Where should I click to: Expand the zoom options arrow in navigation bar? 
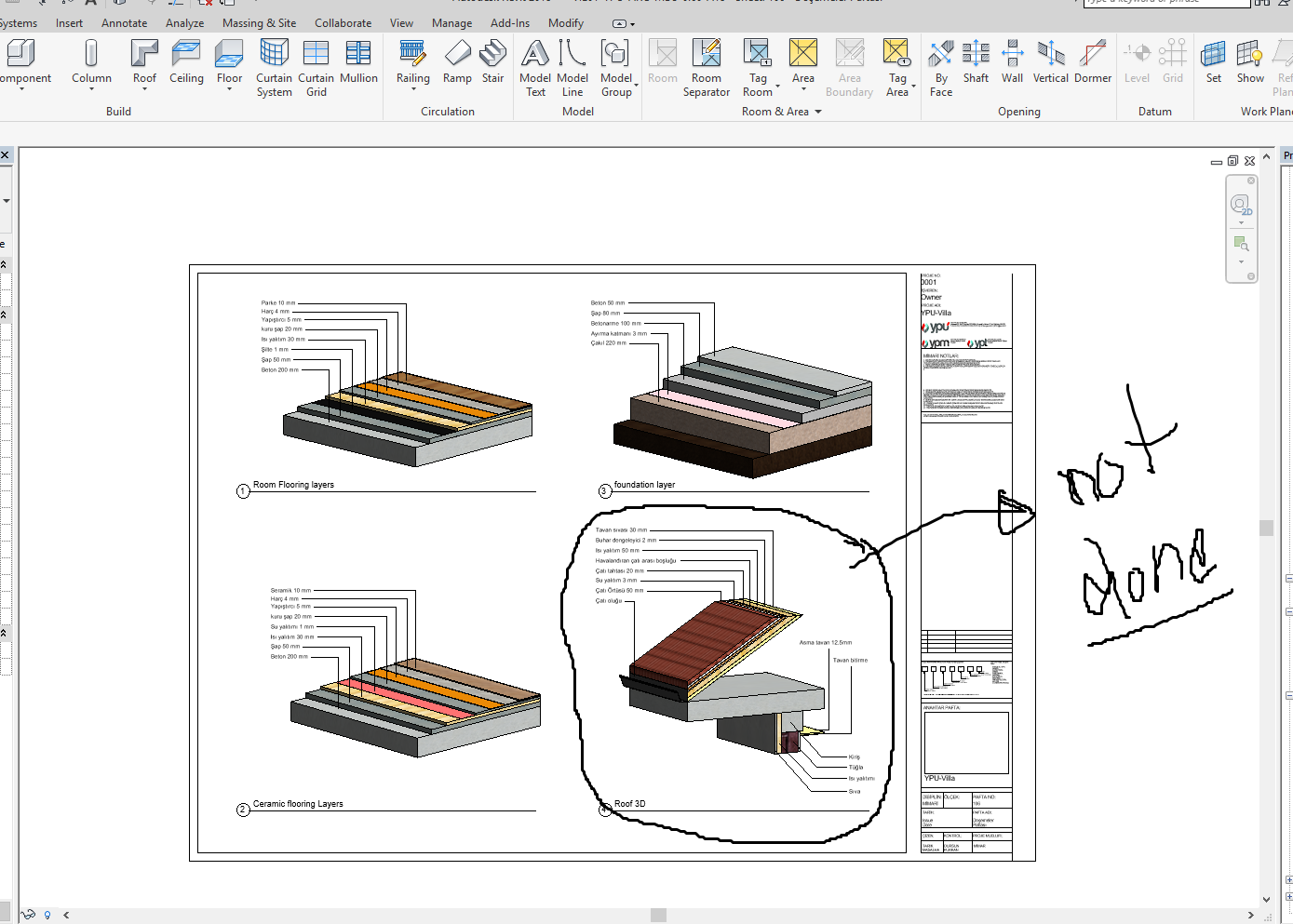point(1241,261)
